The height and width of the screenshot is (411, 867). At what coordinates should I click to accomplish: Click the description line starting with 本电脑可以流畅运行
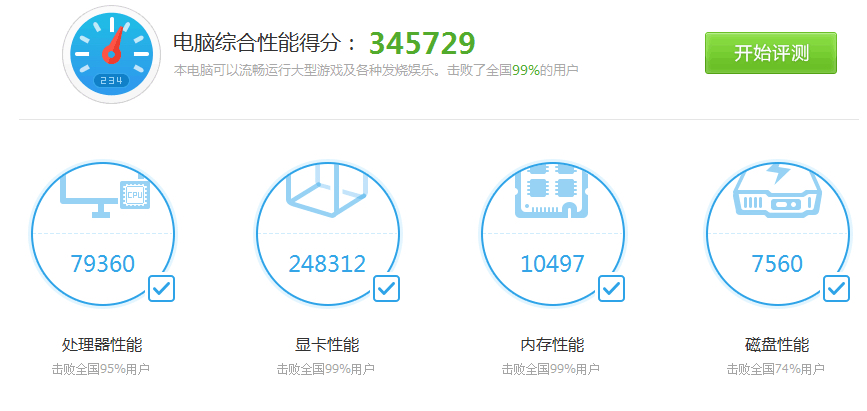(376, 70)
